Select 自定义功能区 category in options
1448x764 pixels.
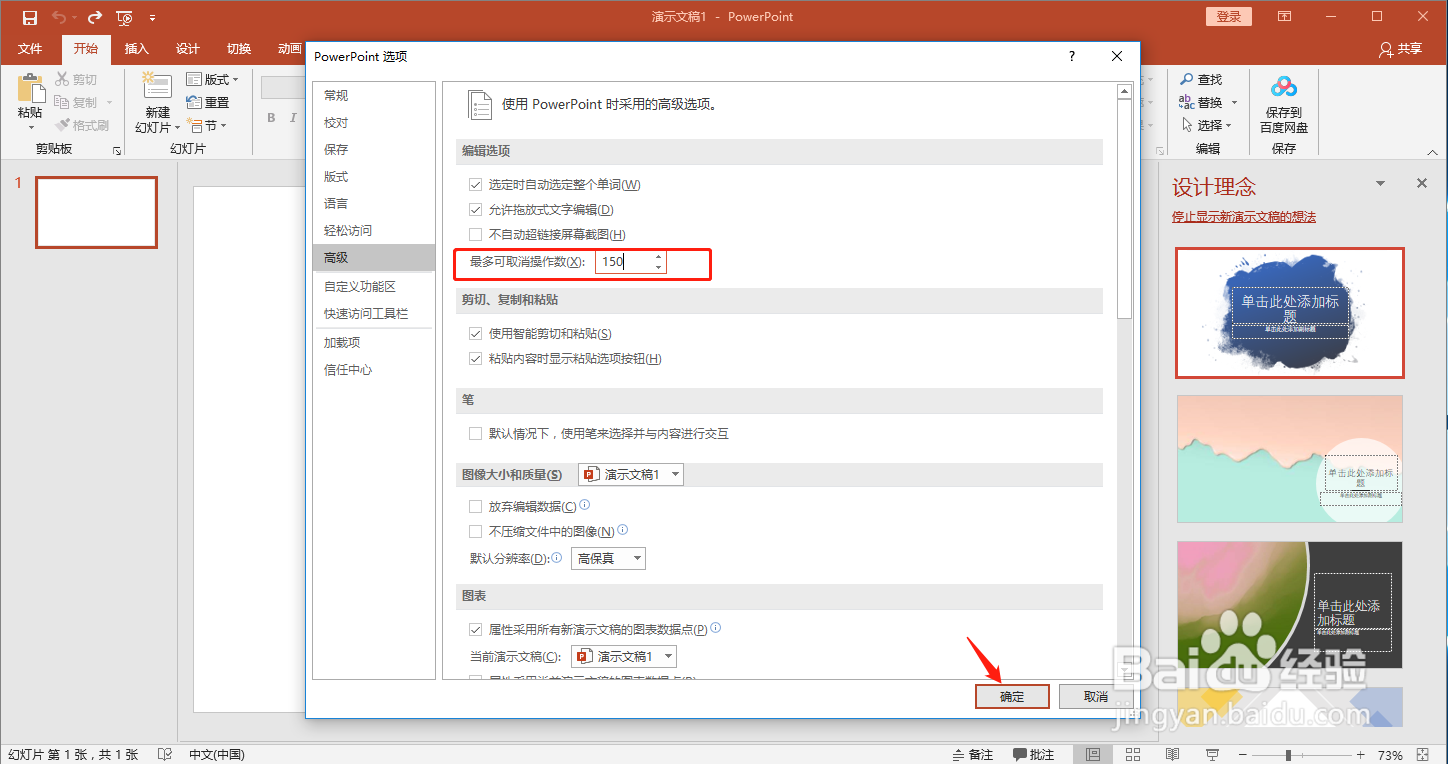point(374,286)
